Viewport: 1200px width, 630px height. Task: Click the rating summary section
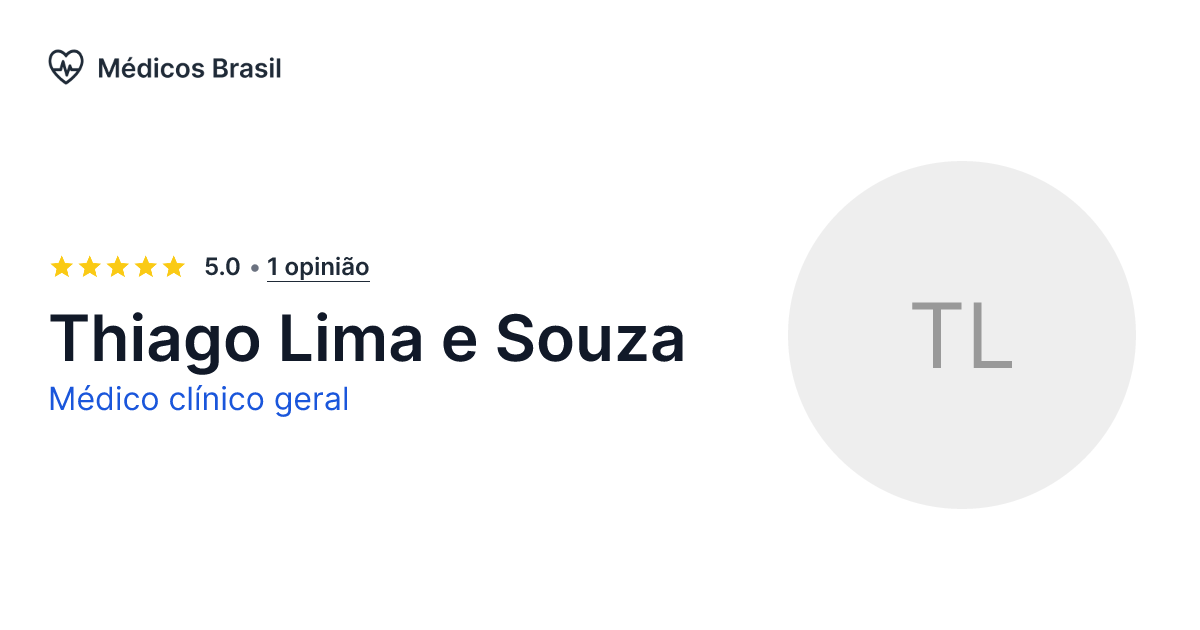[210, 267]
